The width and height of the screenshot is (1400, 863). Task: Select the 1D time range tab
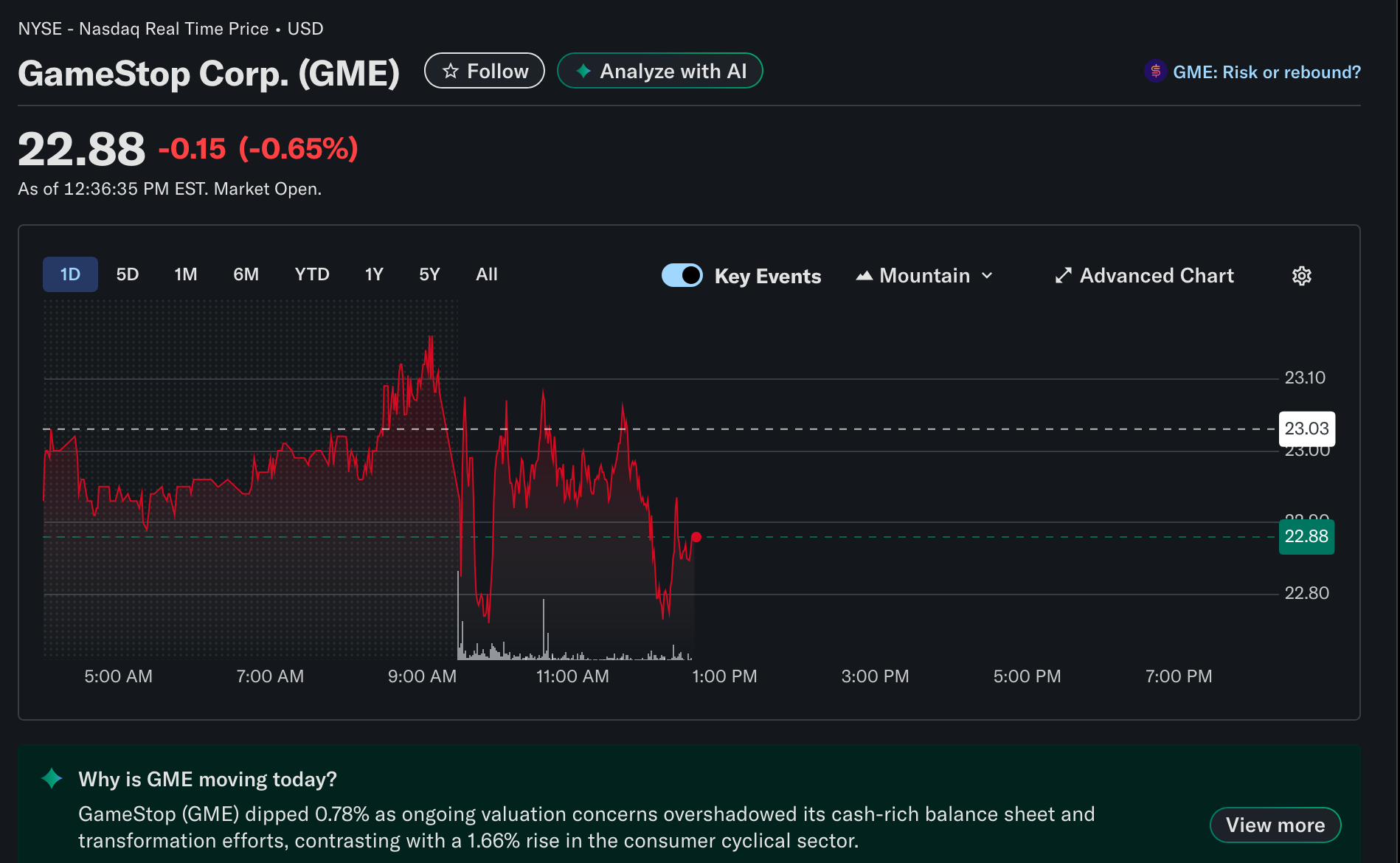tap(70, 274)
